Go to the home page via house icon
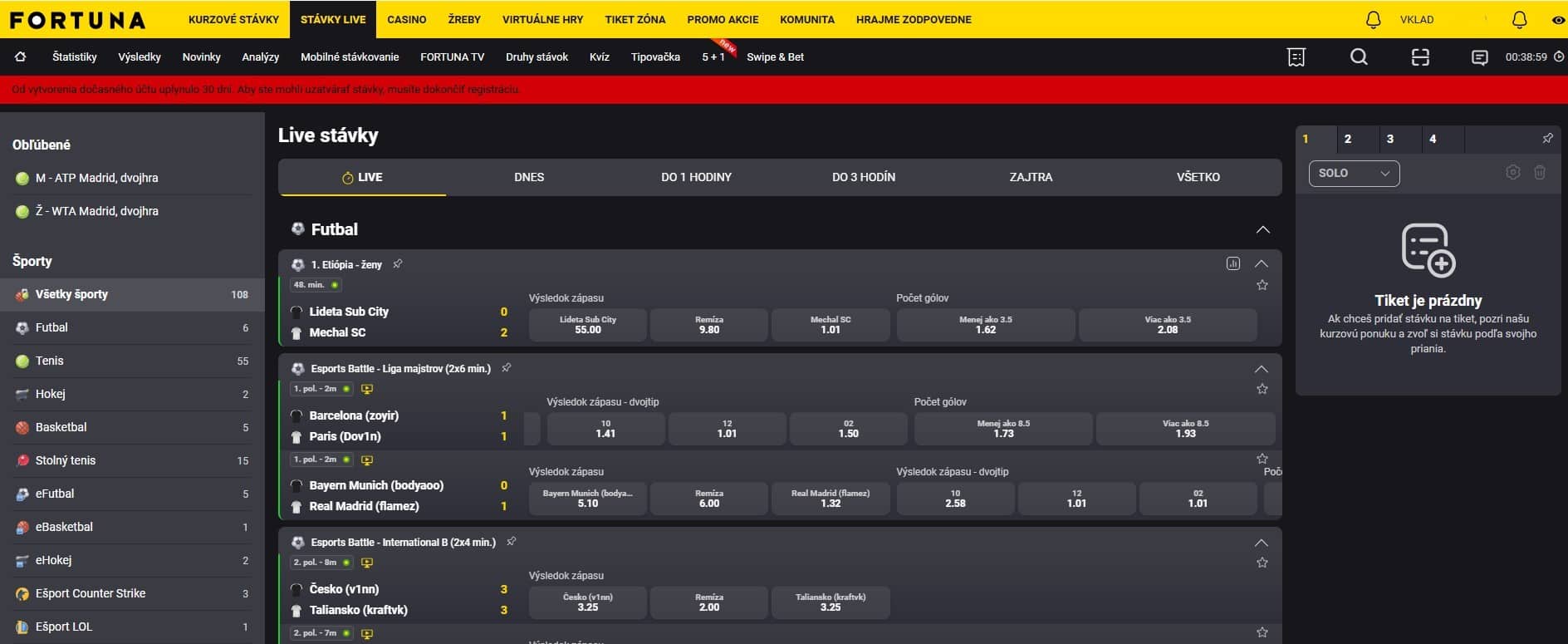Screen dimensions: 1568x644 tap(21, 57)
